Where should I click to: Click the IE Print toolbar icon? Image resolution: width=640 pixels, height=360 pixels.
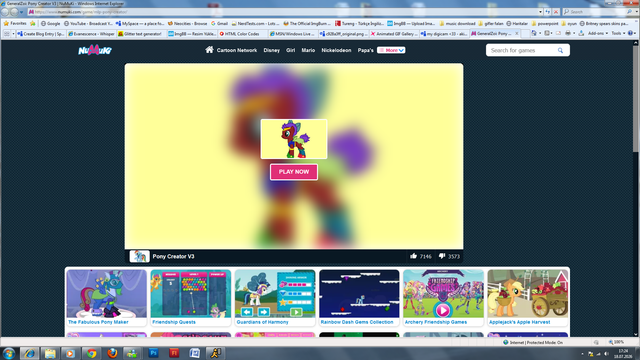tap(568, 33)
